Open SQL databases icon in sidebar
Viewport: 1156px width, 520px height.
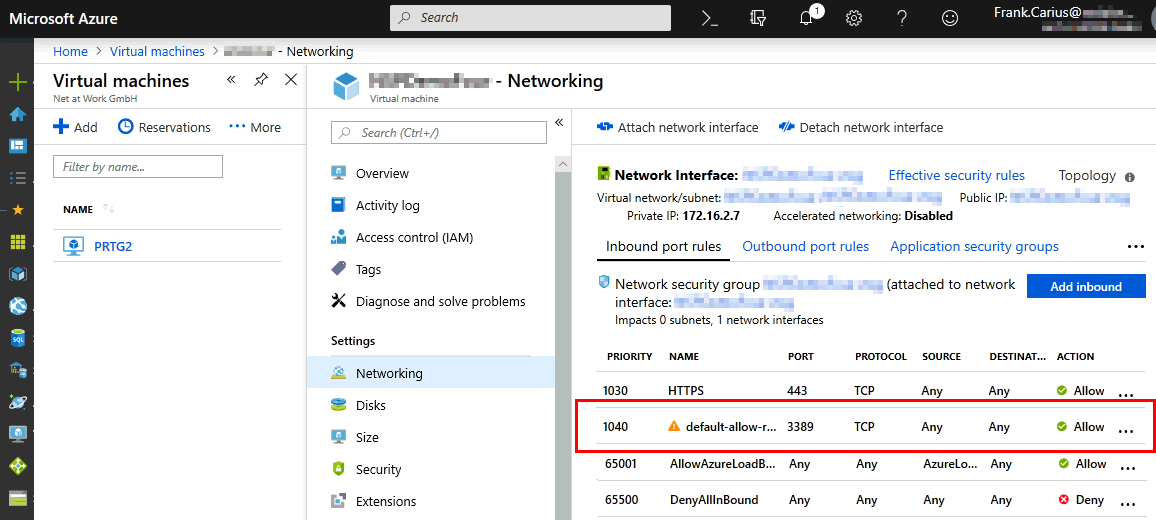coord(17,339)
